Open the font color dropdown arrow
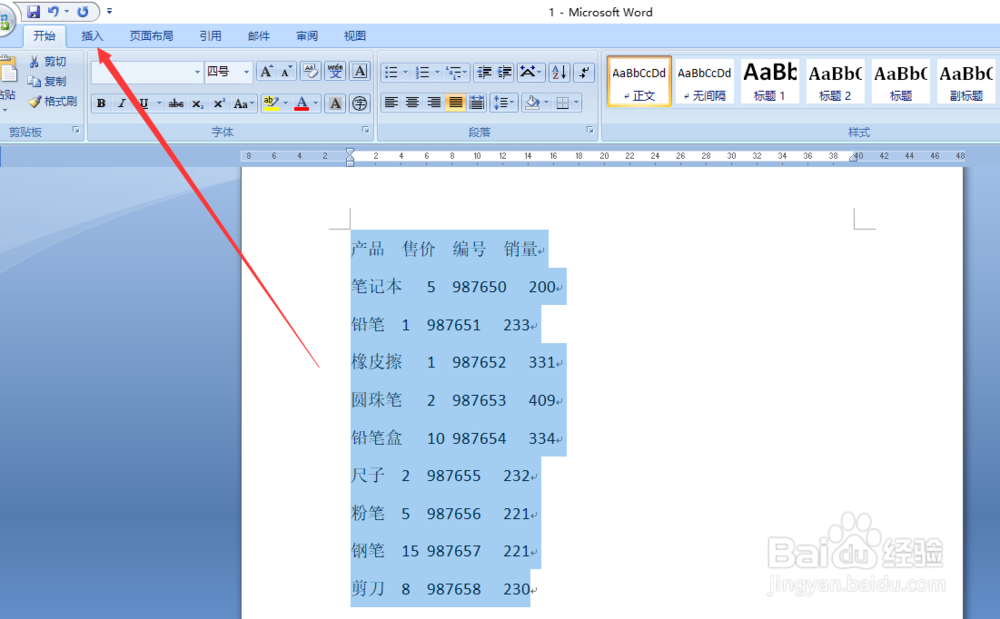 313,102
